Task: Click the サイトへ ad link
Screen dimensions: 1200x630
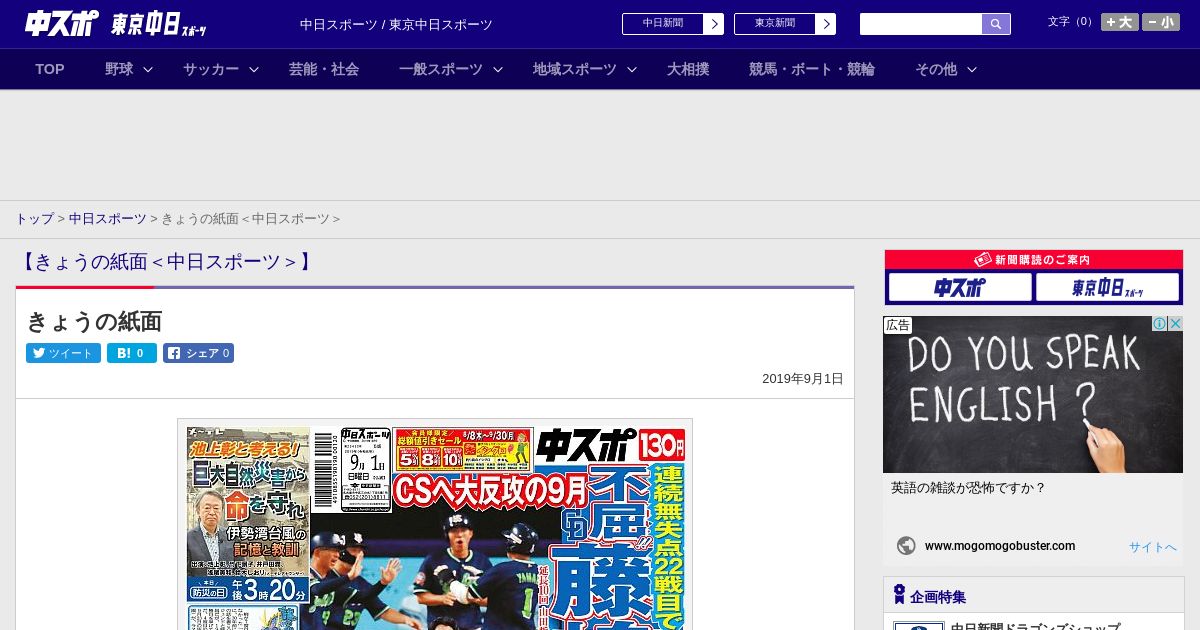Action: click(1153, 547)
